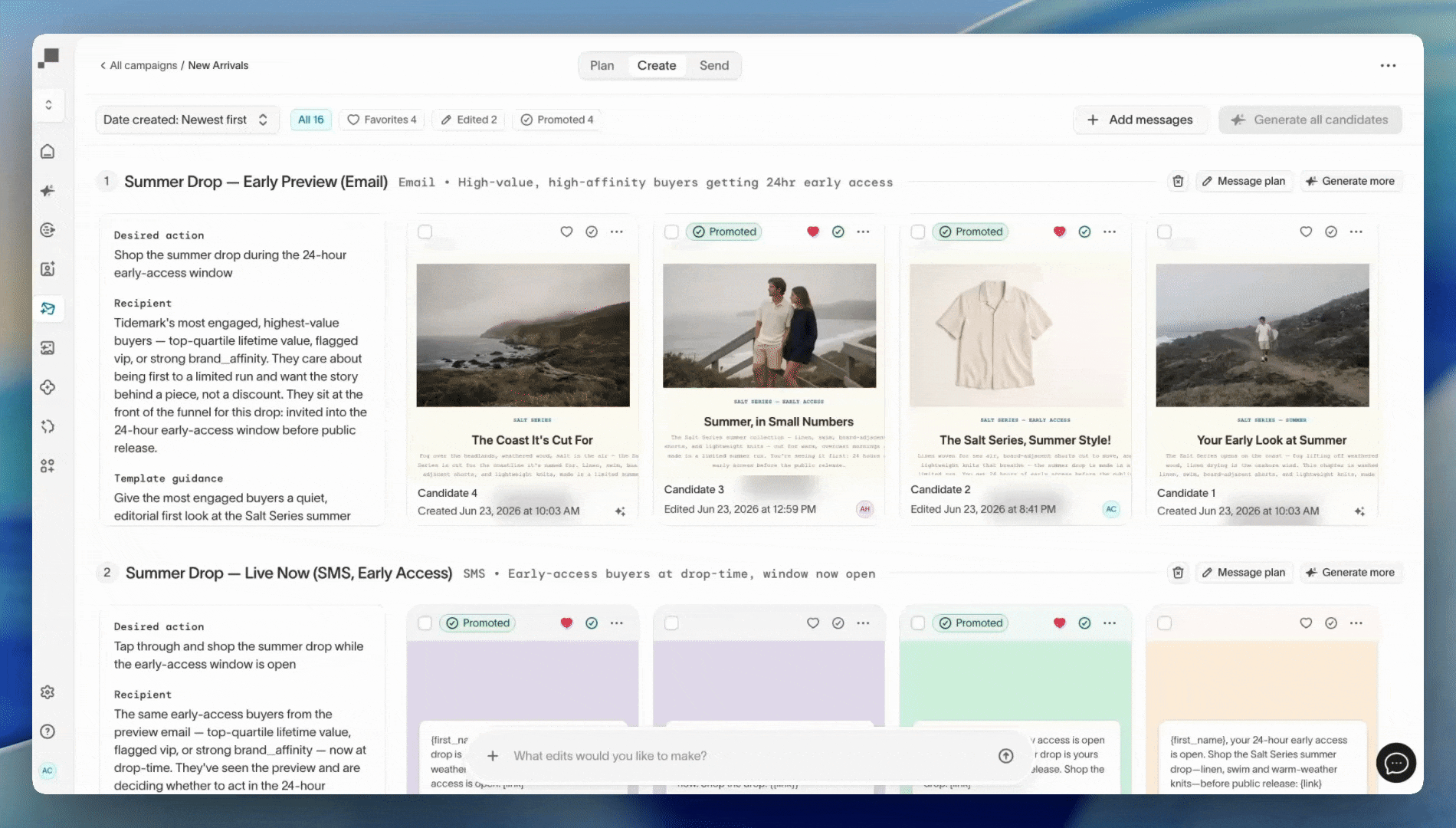The width and height of the screenshot is (1456, 828).
Task: Open the Candidate 1 coastal runner thumbnail
Action: pos(1262,335)
